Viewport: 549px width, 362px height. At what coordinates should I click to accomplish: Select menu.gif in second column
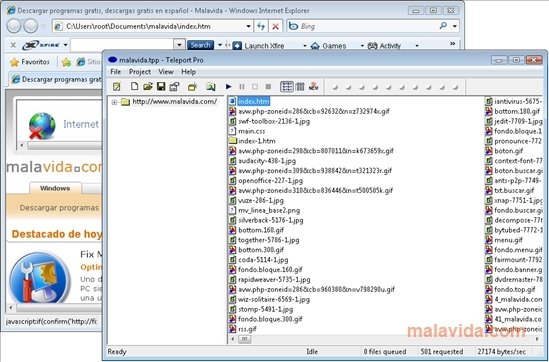click(x=508, y=240)
